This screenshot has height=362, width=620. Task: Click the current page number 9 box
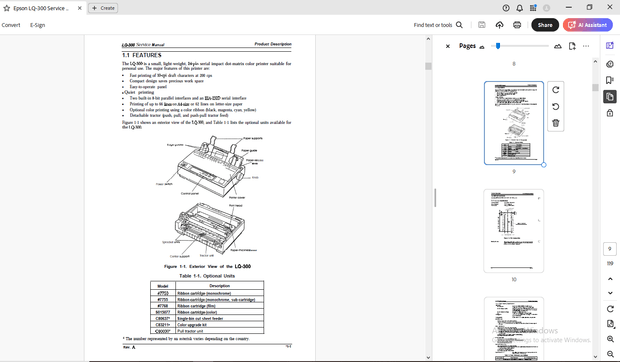point(610,249)
